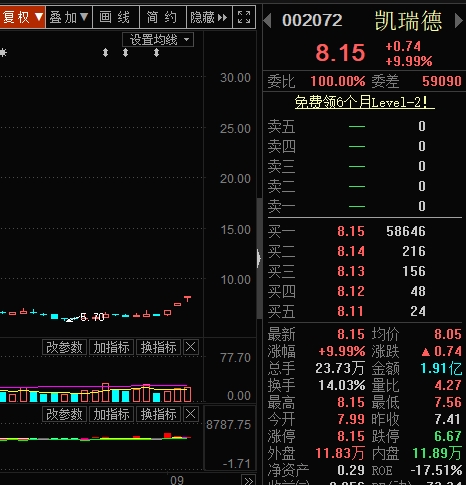Click the 昨收 value 7.41

click(x=448, y=419)
